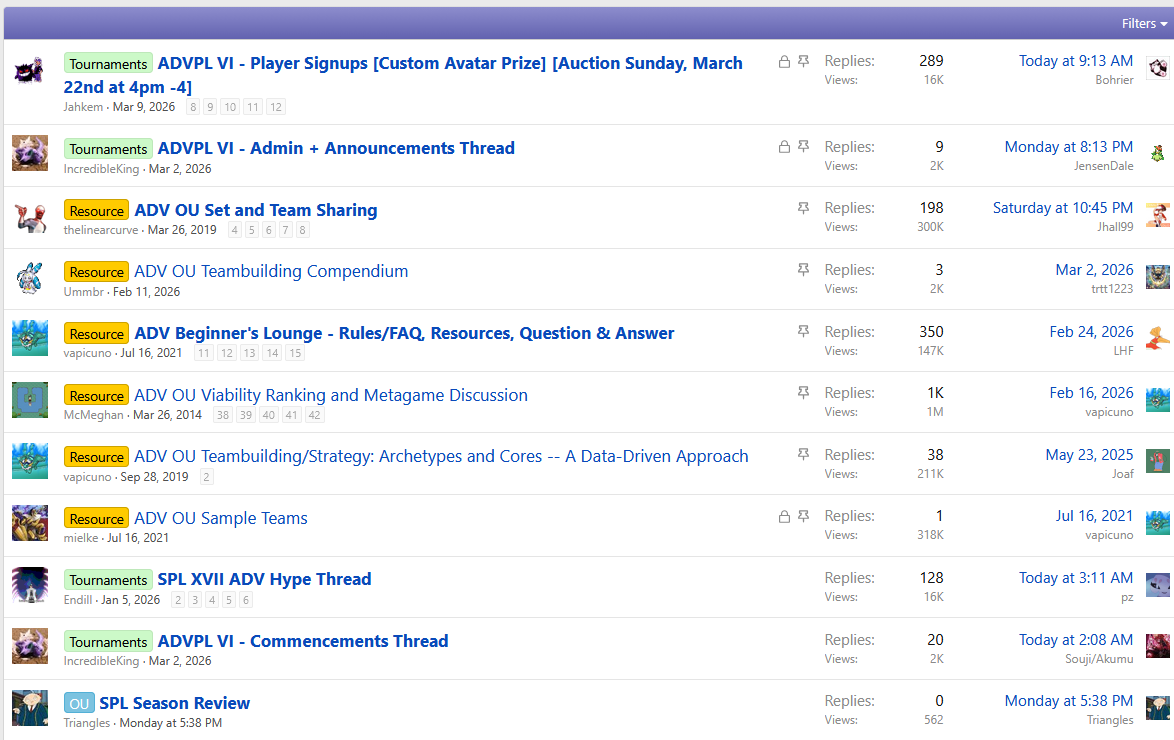
Task: Go to page 12 of ADVPL Player Signups
Action: 276,107
